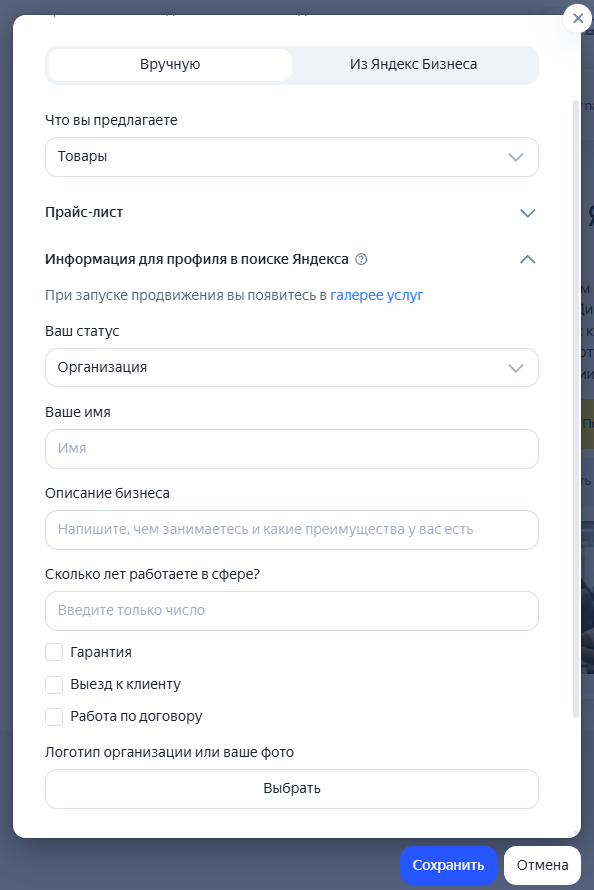
Task: Open the Ваш статус dropdown
Action: (x=292, y=368)
